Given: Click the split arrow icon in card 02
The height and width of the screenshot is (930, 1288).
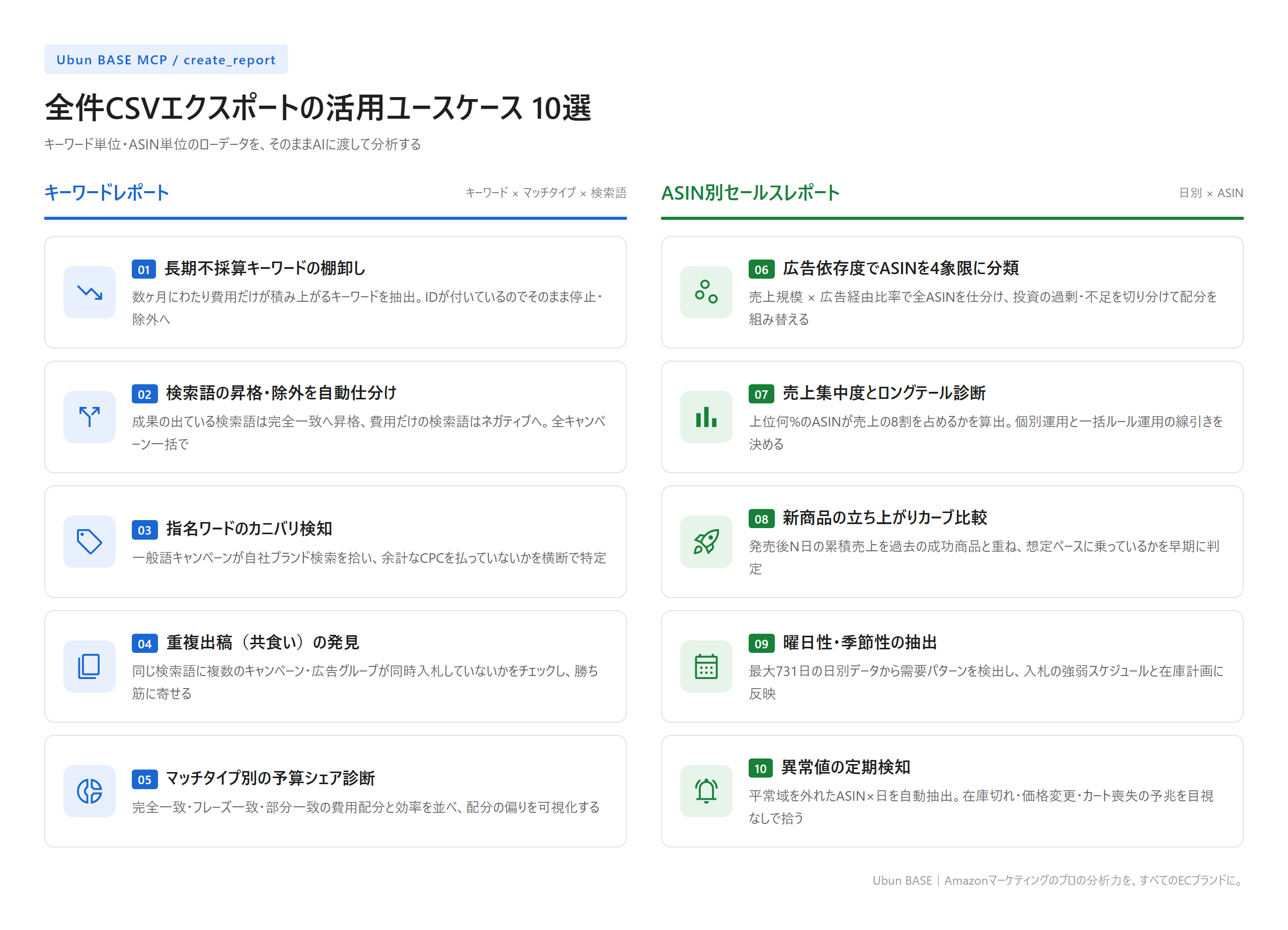Looking at the screenshot, I should point(90,417).
